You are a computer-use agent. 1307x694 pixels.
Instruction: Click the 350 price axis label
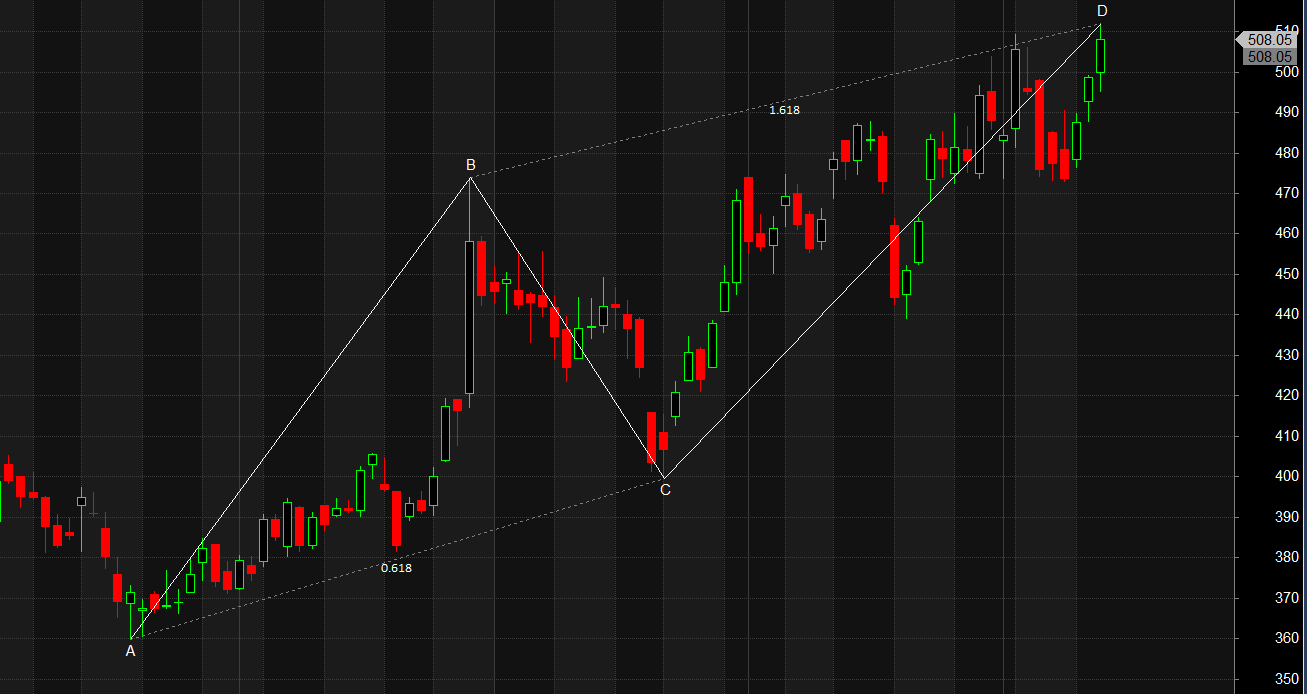[1286, 679]
